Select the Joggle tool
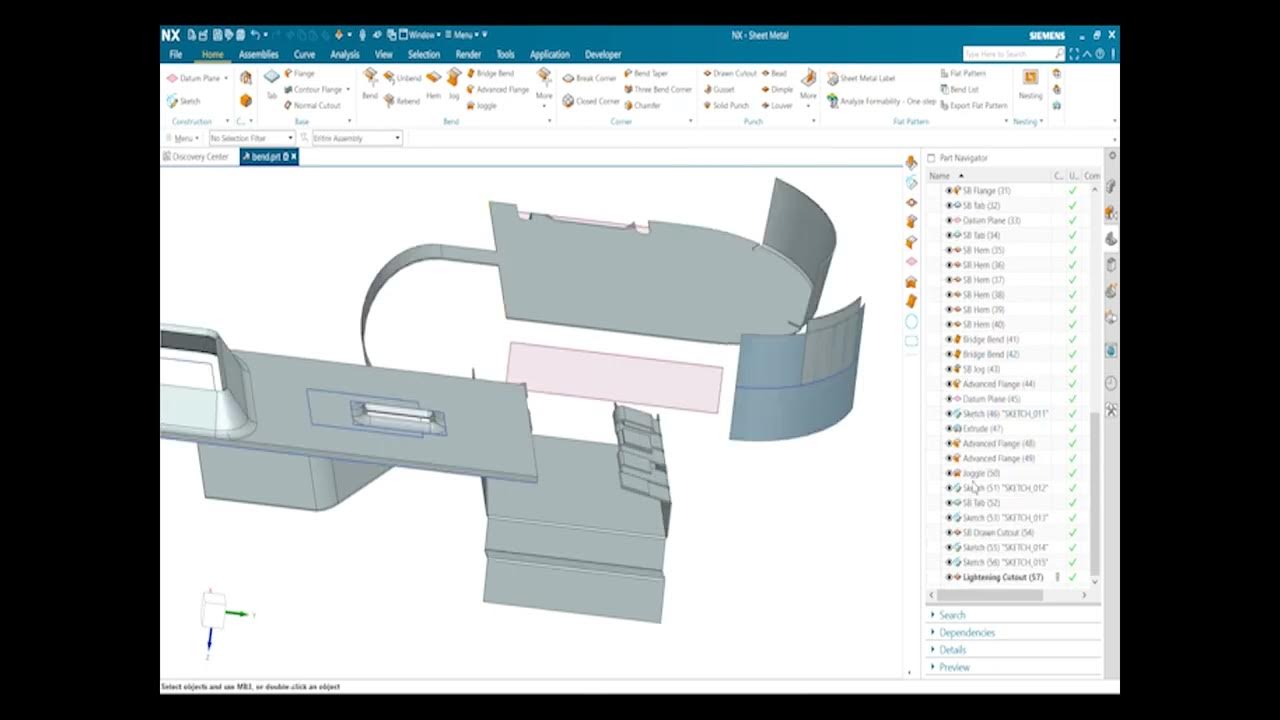This screenshot has height=720, width=1280. click(481, 105)
